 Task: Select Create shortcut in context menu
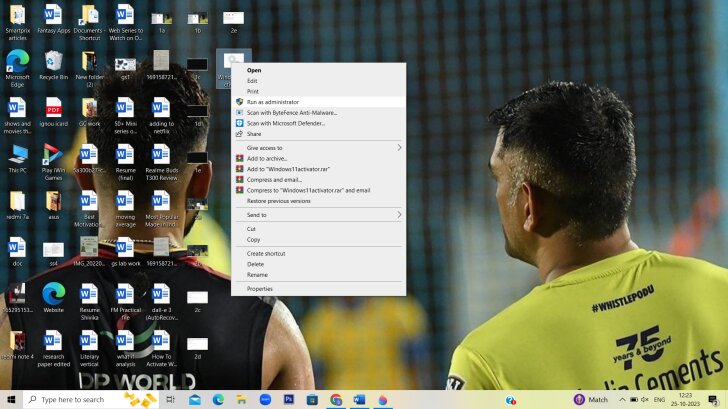coord(318,253)
